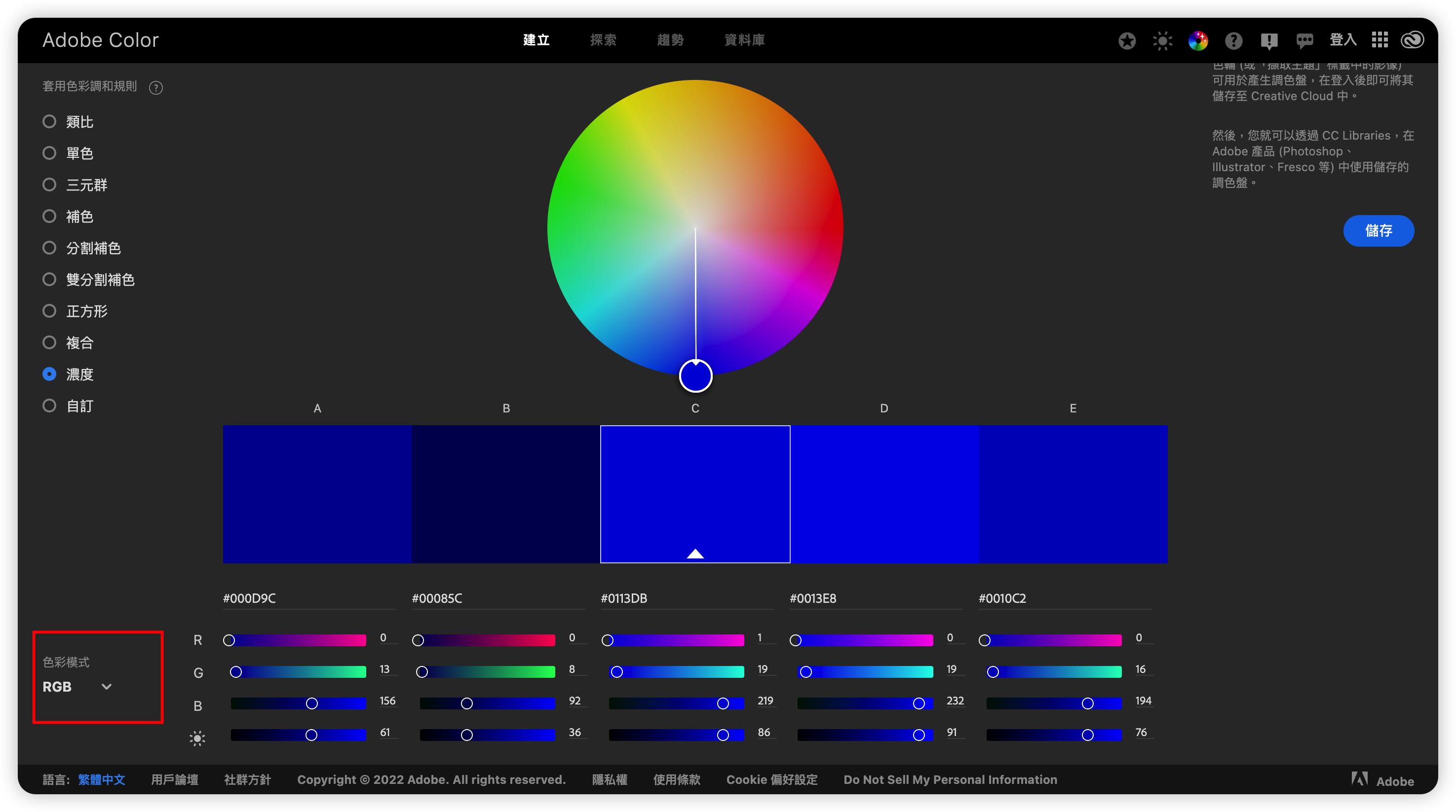1456x812 pixels.
Task: Open the help question mark icon
Action: [1234, 40]
